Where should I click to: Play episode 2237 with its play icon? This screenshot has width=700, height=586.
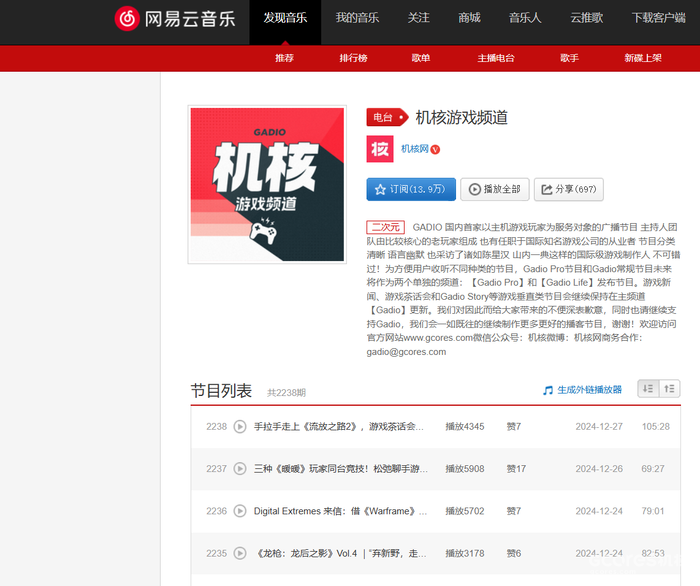tap(240, 469)
